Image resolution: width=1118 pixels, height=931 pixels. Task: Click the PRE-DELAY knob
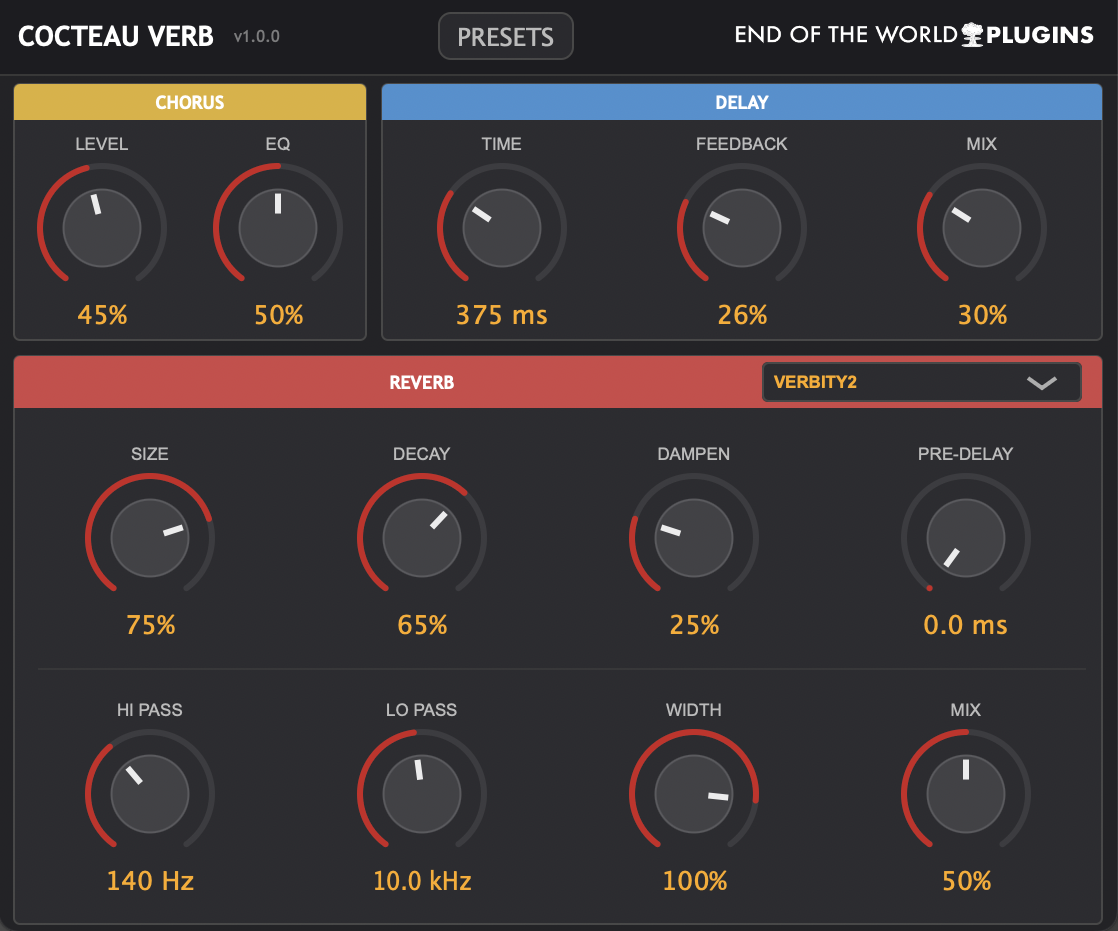965,538
